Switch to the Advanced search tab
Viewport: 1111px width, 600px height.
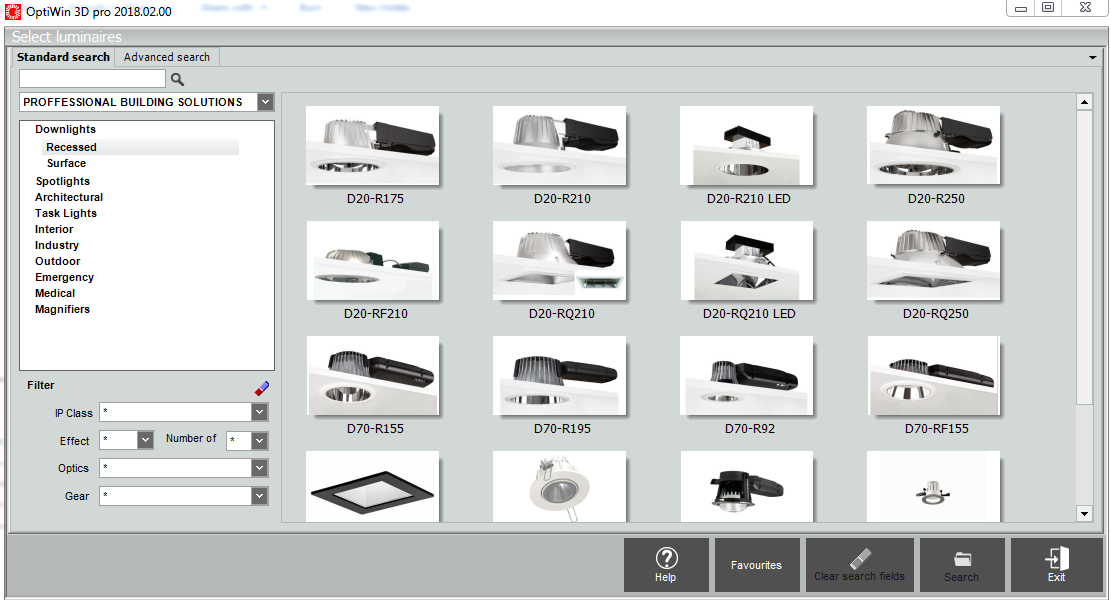(x=167, y=57)
